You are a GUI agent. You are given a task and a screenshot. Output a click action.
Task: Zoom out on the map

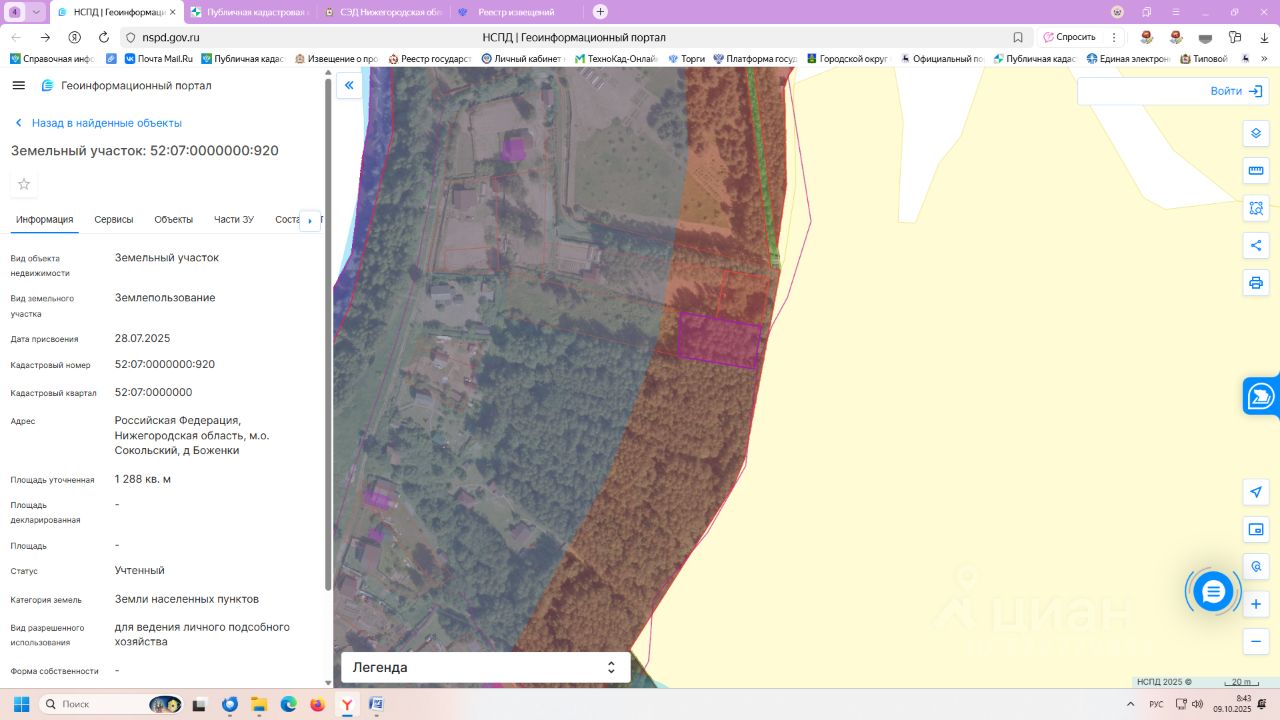(1256, 641)
